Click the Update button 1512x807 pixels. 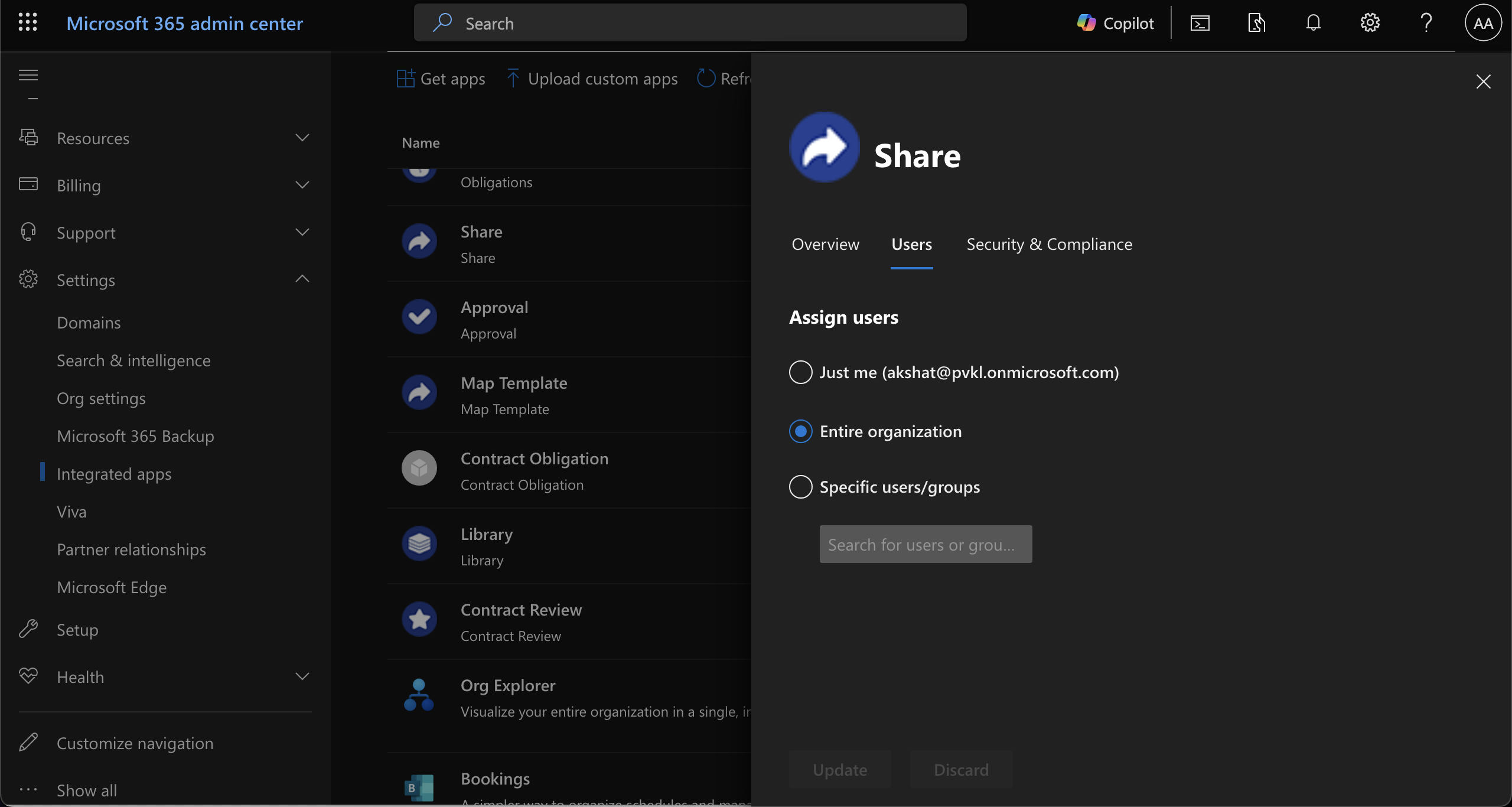click(x=840, y=769)
